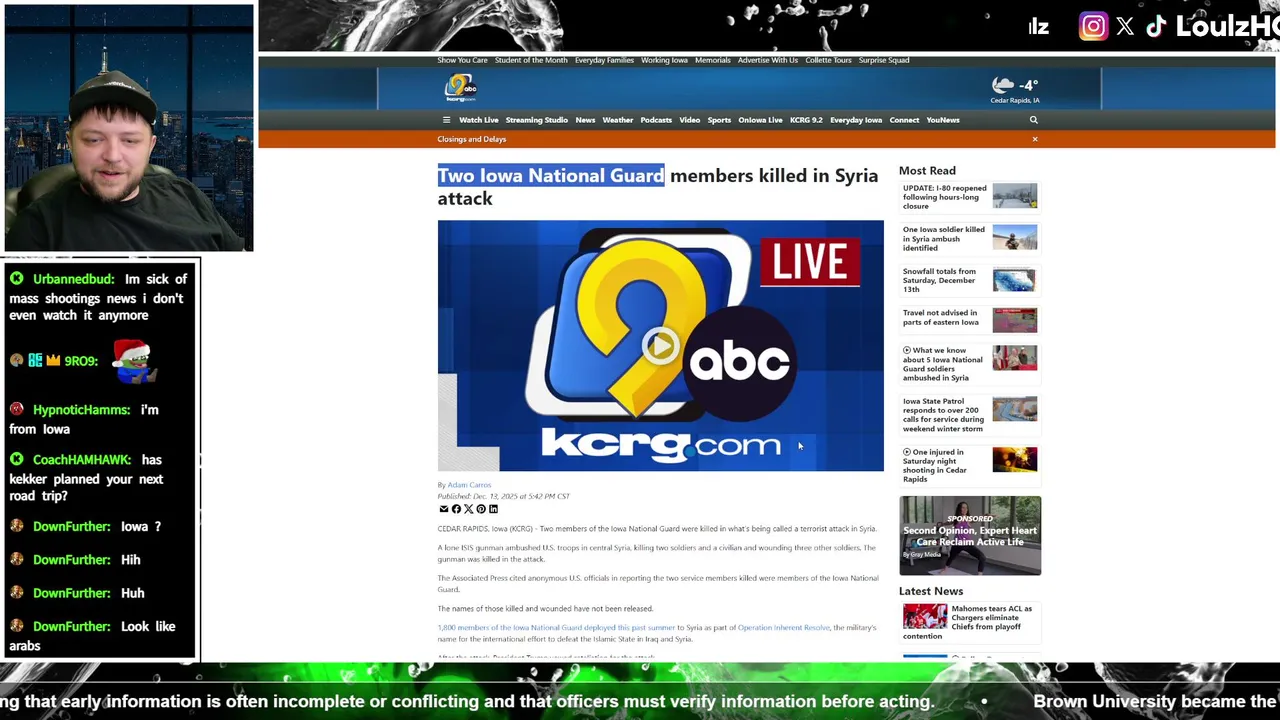Open YouNews menu item
This screenshot has height=720, width=1280.
point(943,120)
